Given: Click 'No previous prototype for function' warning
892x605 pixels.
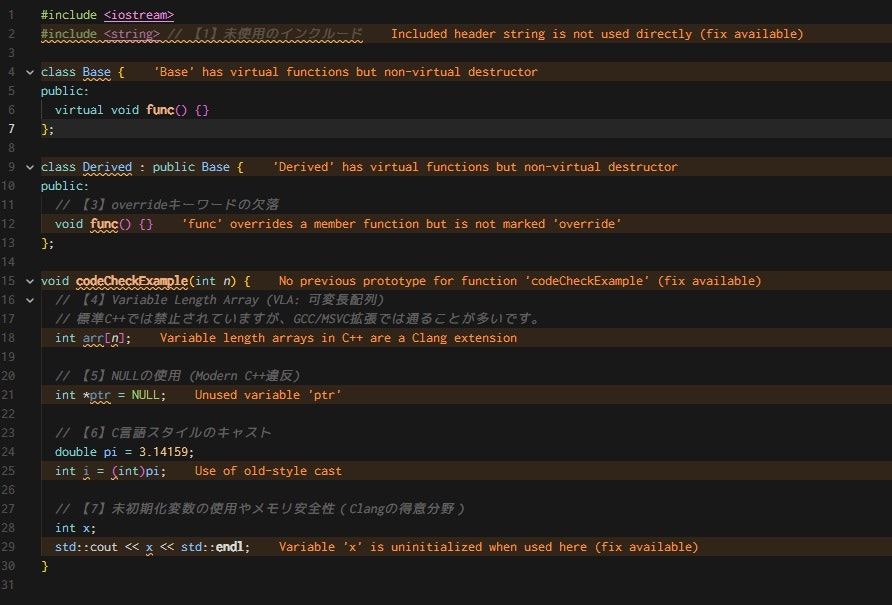Looking at the screenshot, I should coord(520,281).
